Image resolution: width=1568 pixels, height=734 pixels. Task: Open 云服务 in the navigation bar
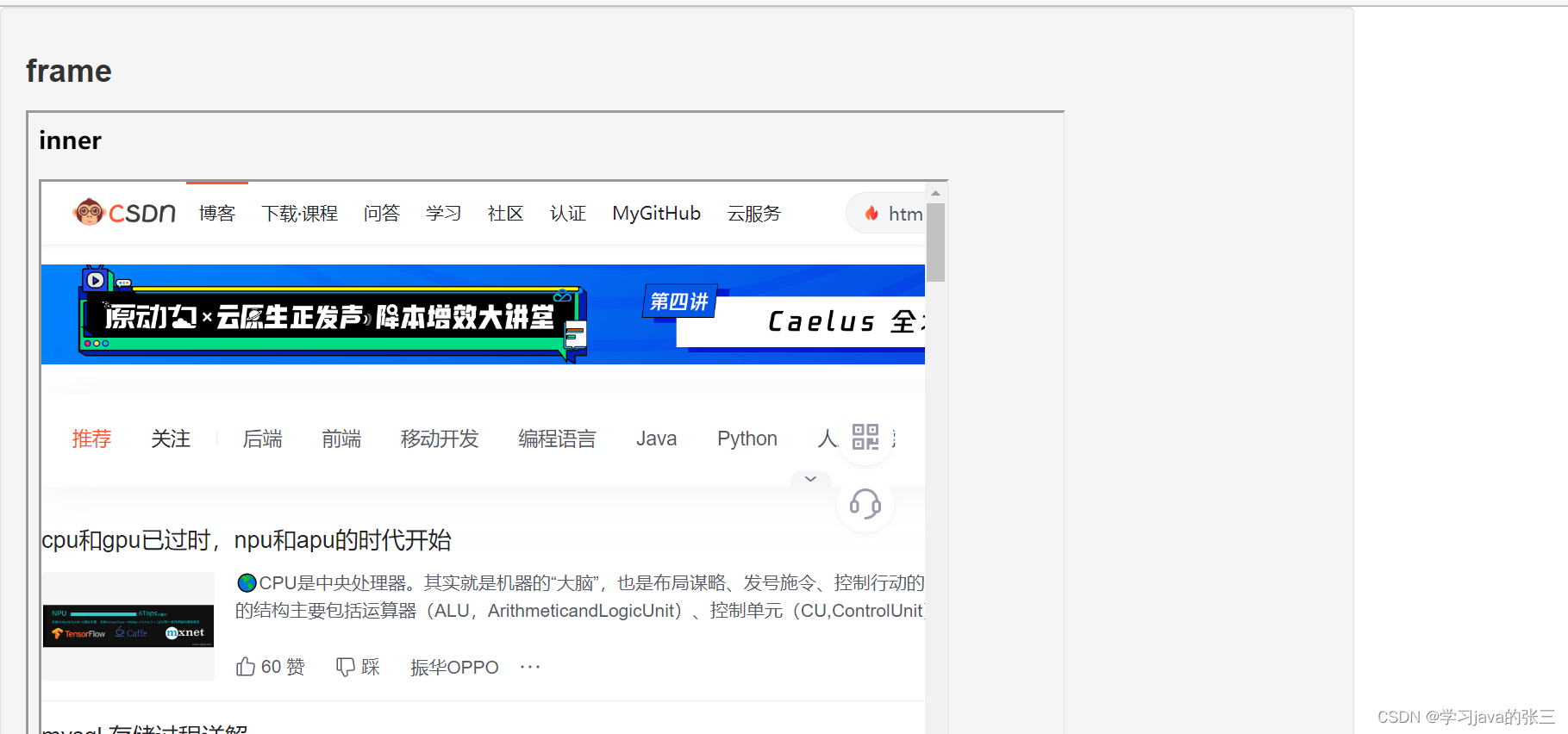754,214
